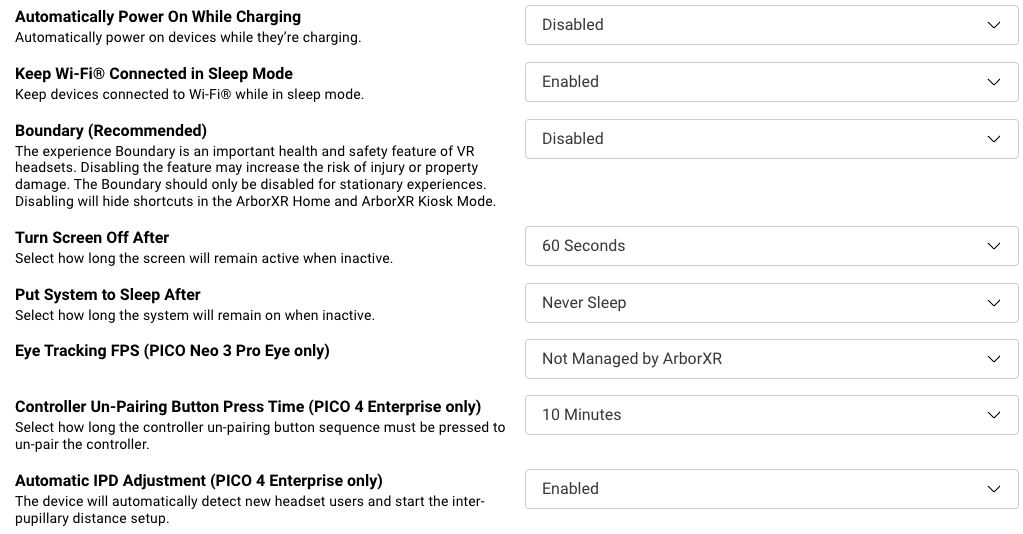Click chevron arrow beside 10 Minutes

tap(994, 415)
